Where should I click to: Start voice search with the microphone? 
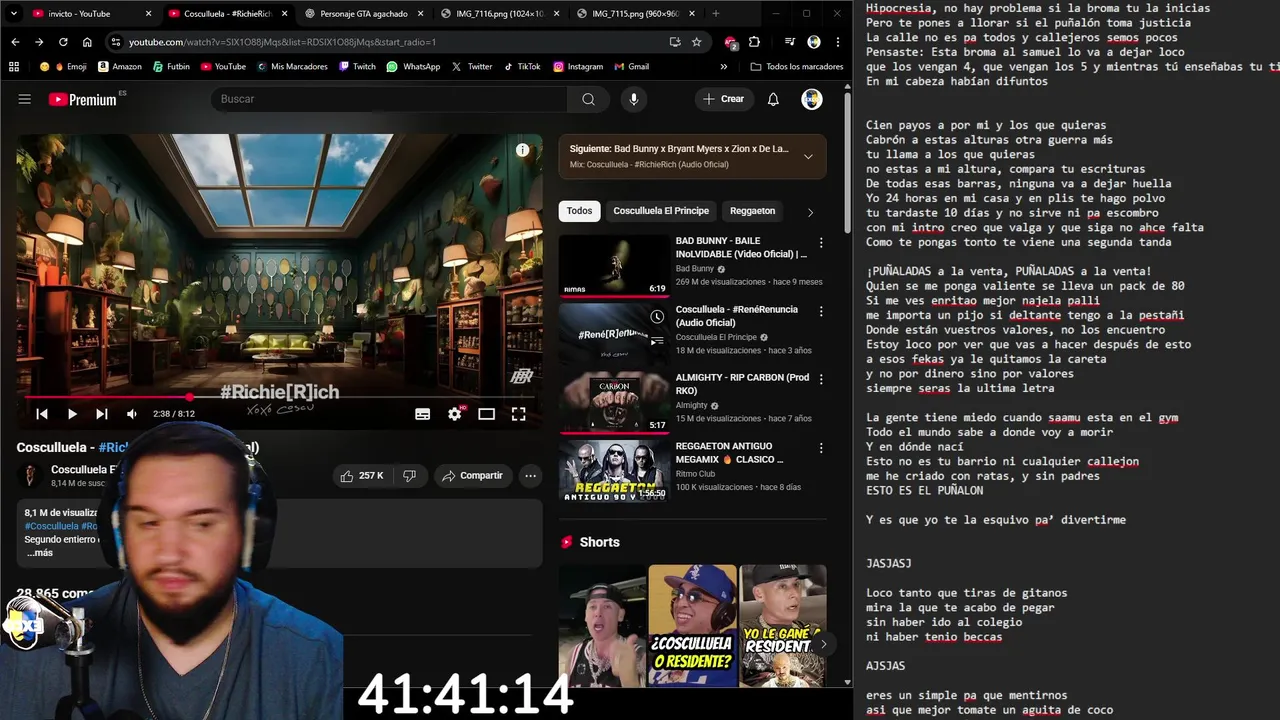[x=633, y=99]
